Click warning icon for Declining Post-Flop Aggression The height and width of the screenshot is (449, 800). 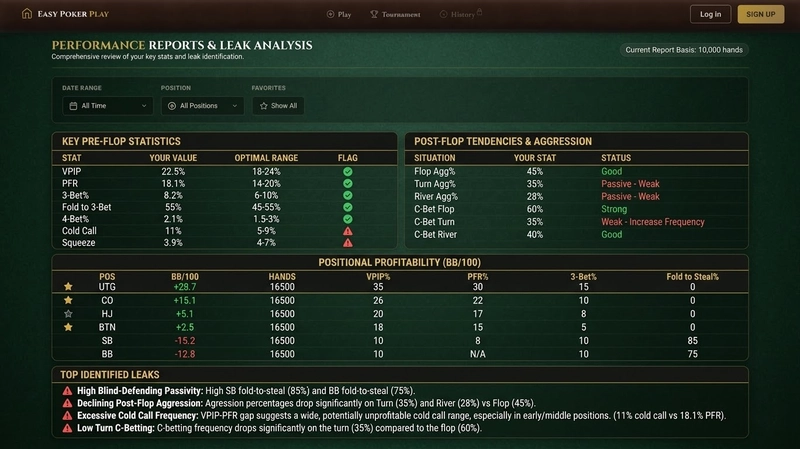click(67, 403)
